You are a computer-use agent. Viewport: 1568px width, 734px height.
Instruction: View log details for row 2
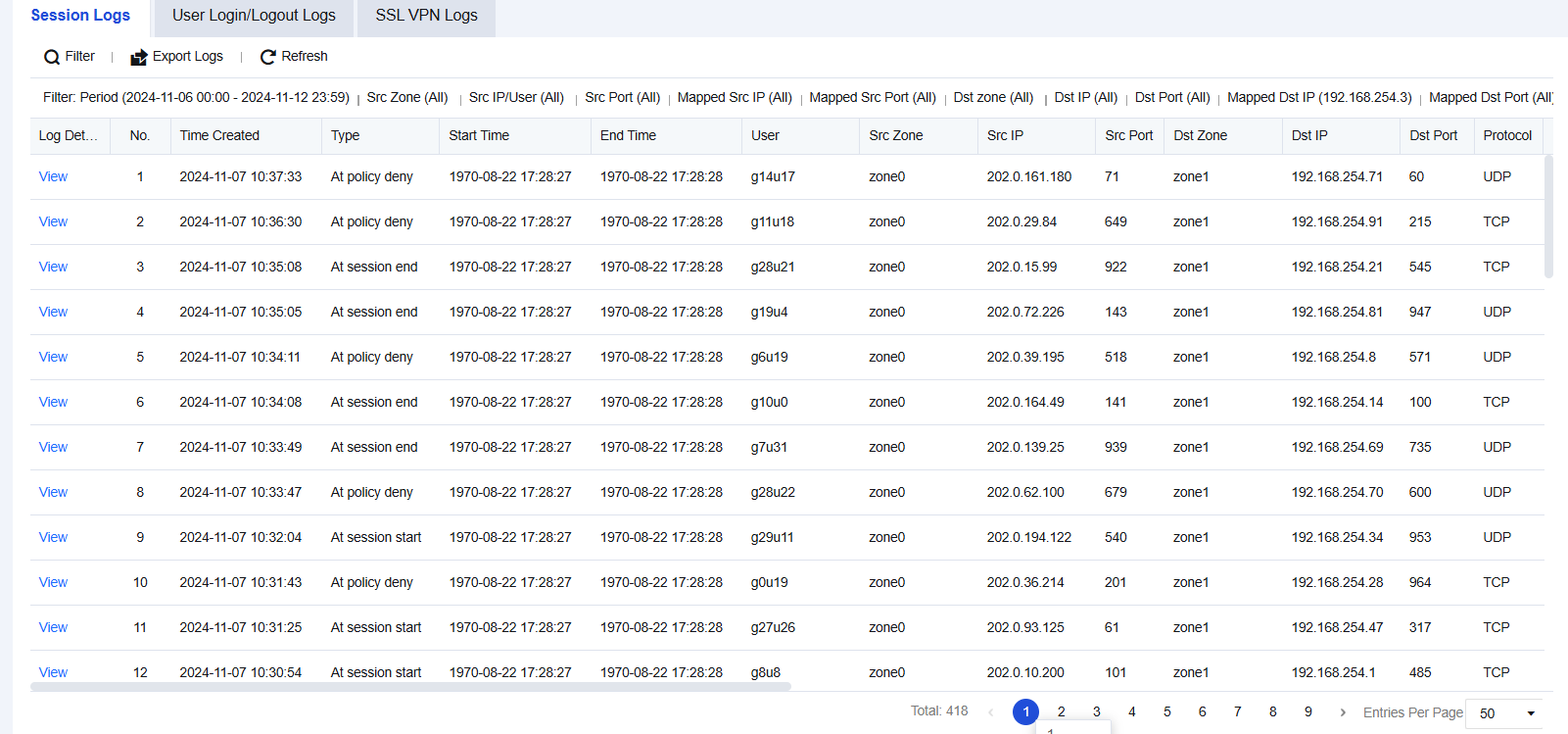[53, 221]
